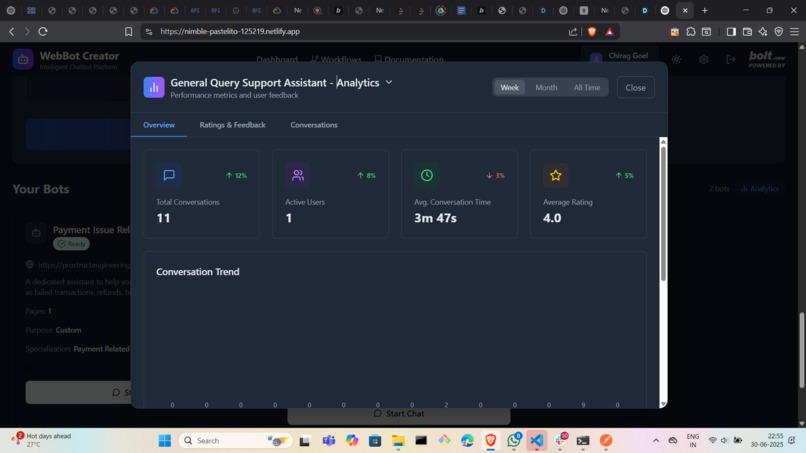The height and width of the screenshot is (453, 806).
Task: Click the 3m 47s conversation time value
Action: pos(435,218)
